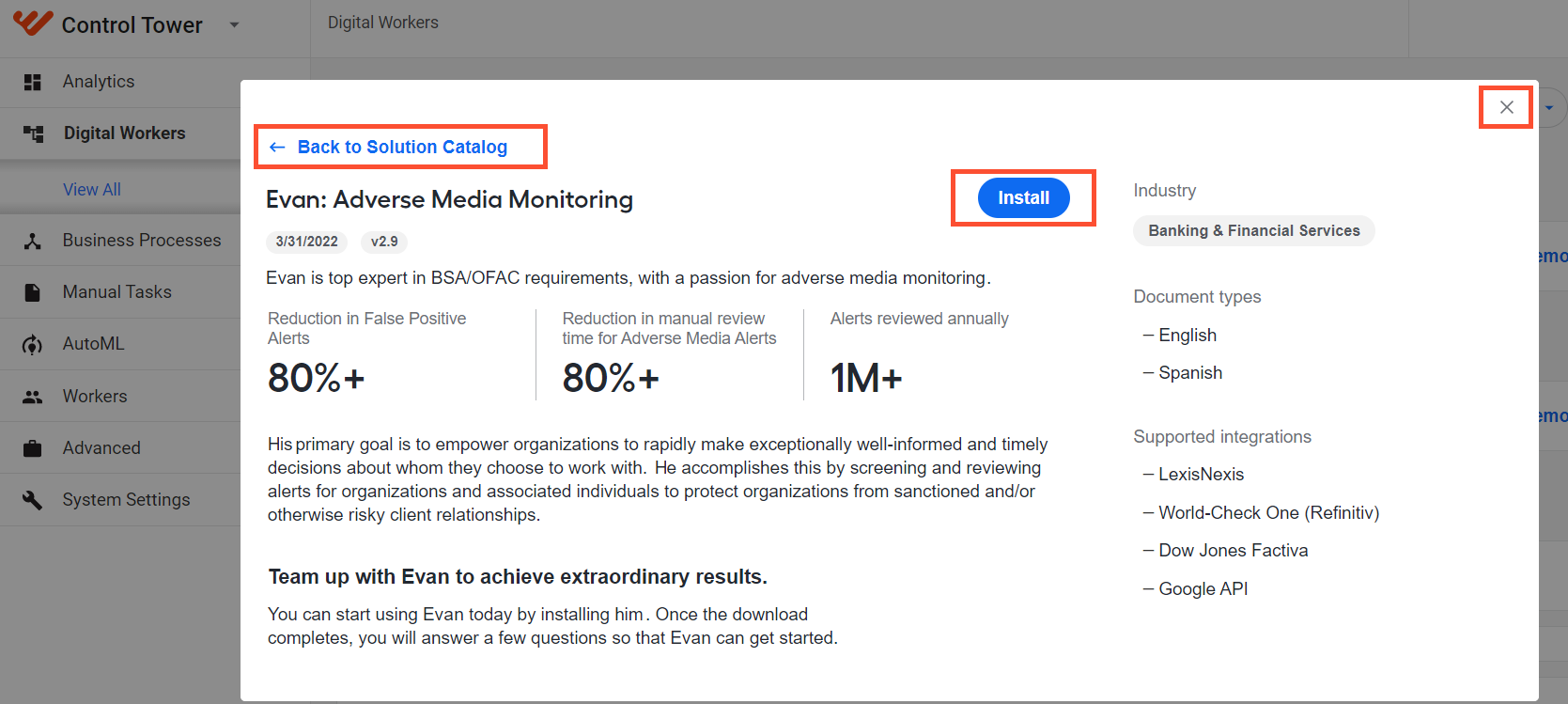Screen dimensions: 1568x704
Task: Click the Spanish document type
Action: [x=1190, y=373]
